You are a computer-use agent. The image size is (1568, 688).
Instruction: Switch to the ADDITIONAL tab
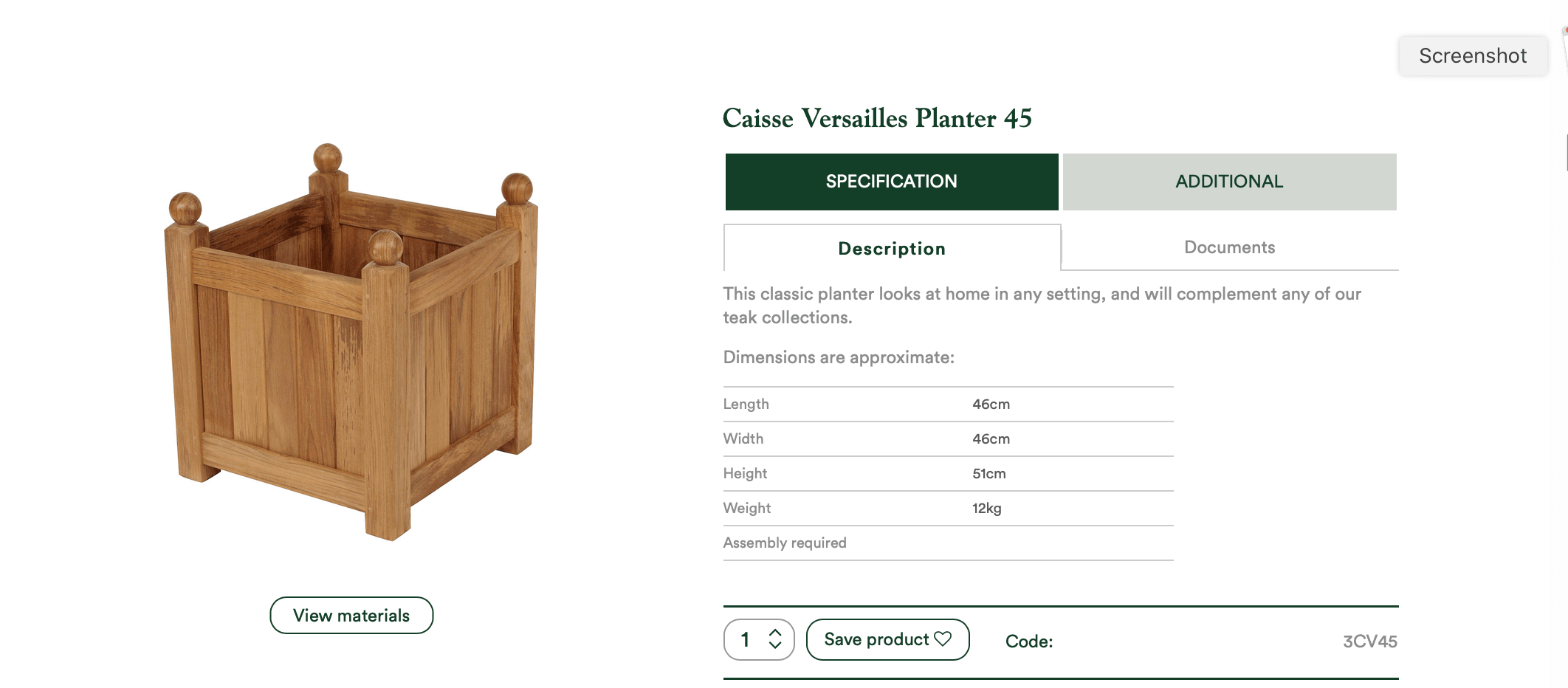click(x=1230, y=182)
